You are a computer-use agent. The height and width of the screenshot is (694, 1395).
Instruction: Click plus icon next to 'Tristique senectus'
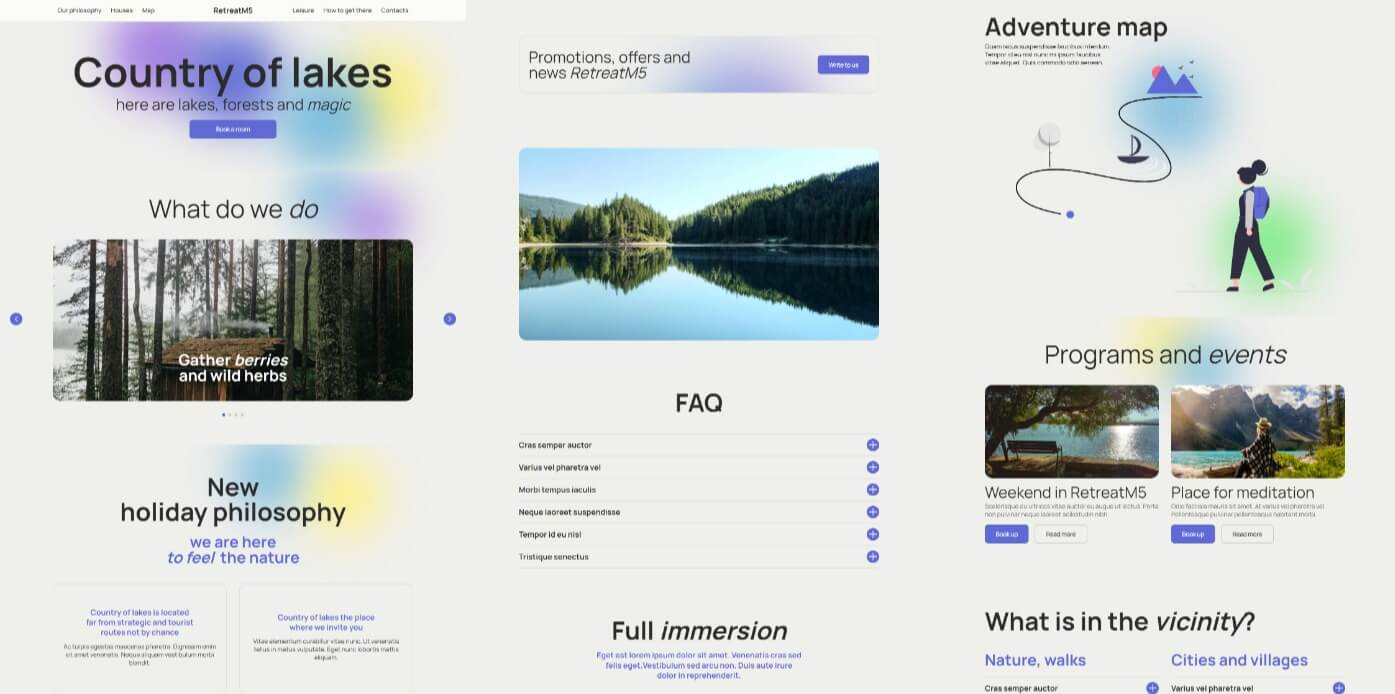(872, 557)
